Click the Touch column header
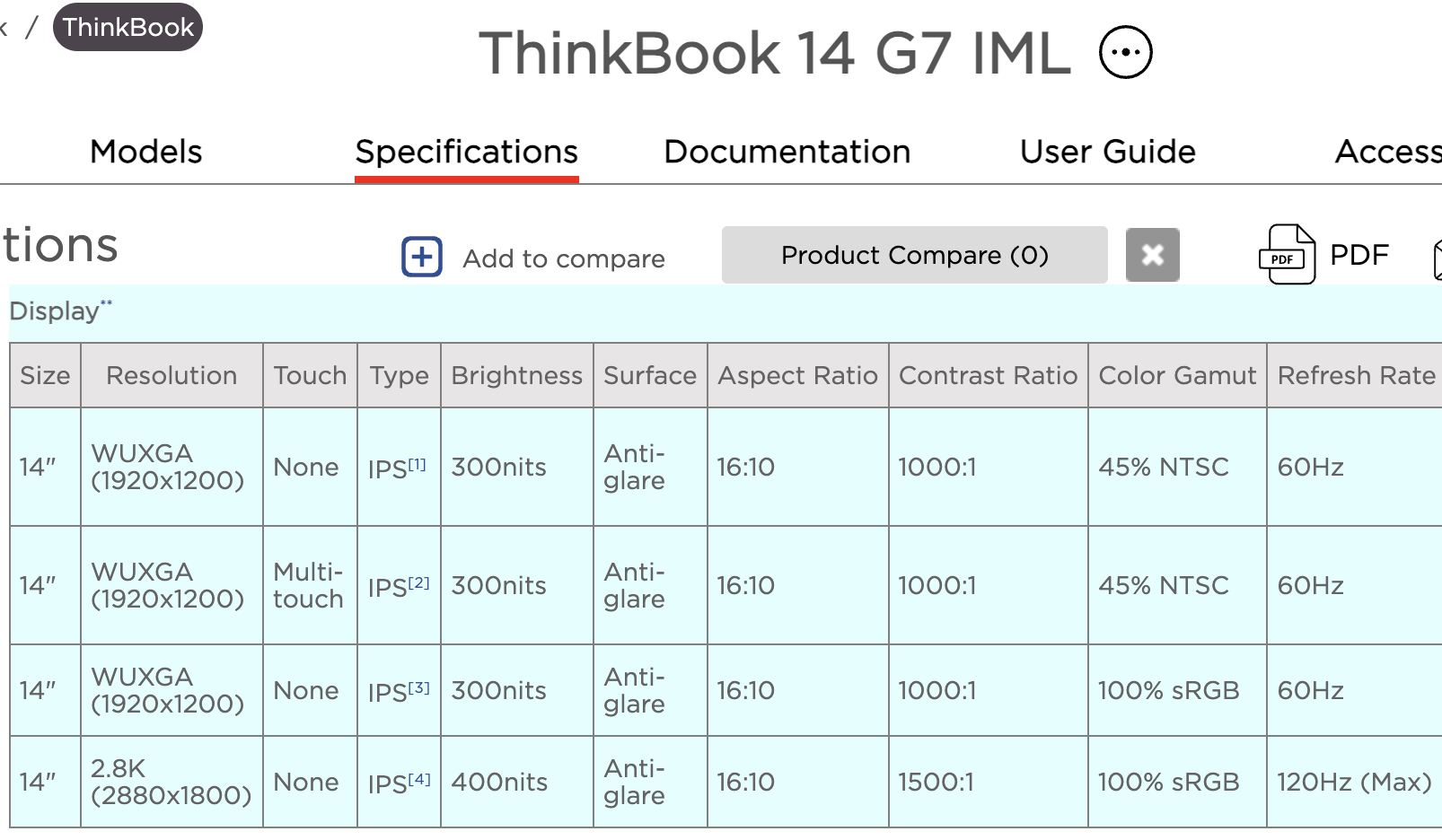The image size is (1442, 840). tap(310, 375)
